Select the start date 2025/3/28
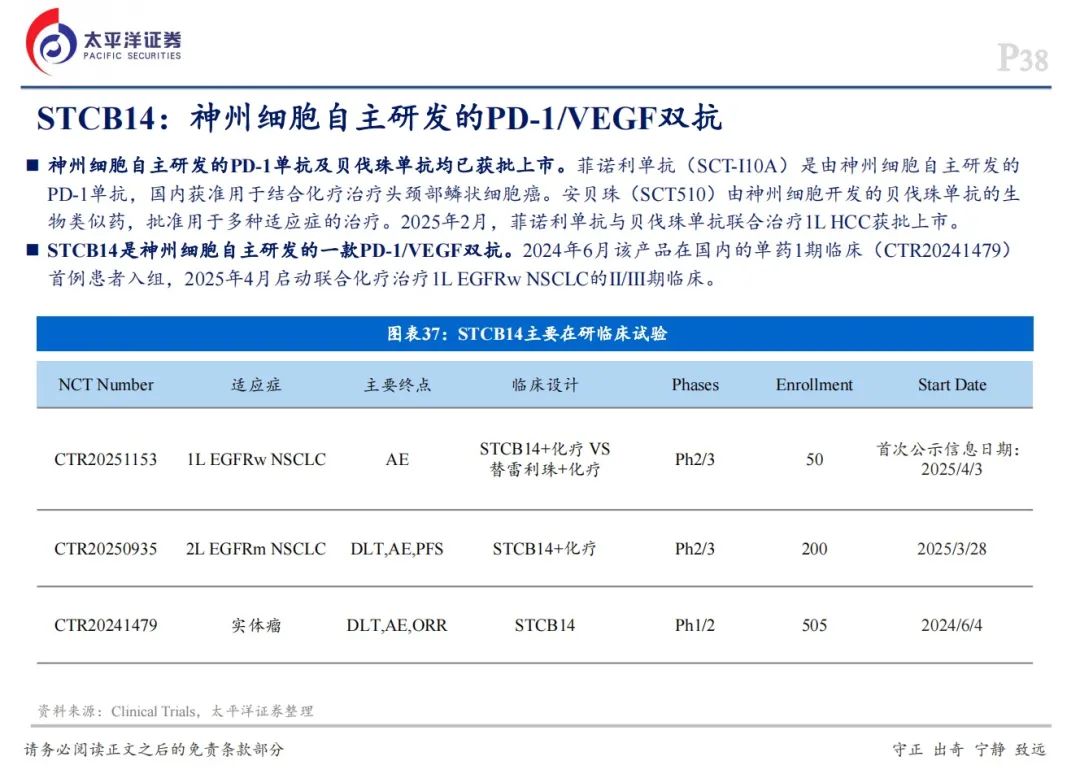 pos(952,549)
